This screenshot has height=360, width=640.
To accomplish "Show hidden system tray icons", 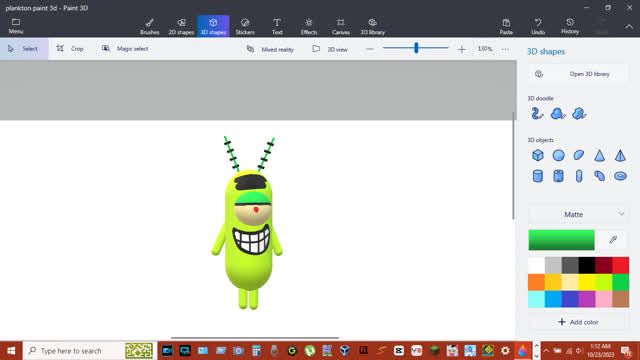I will tap(546, 351).
